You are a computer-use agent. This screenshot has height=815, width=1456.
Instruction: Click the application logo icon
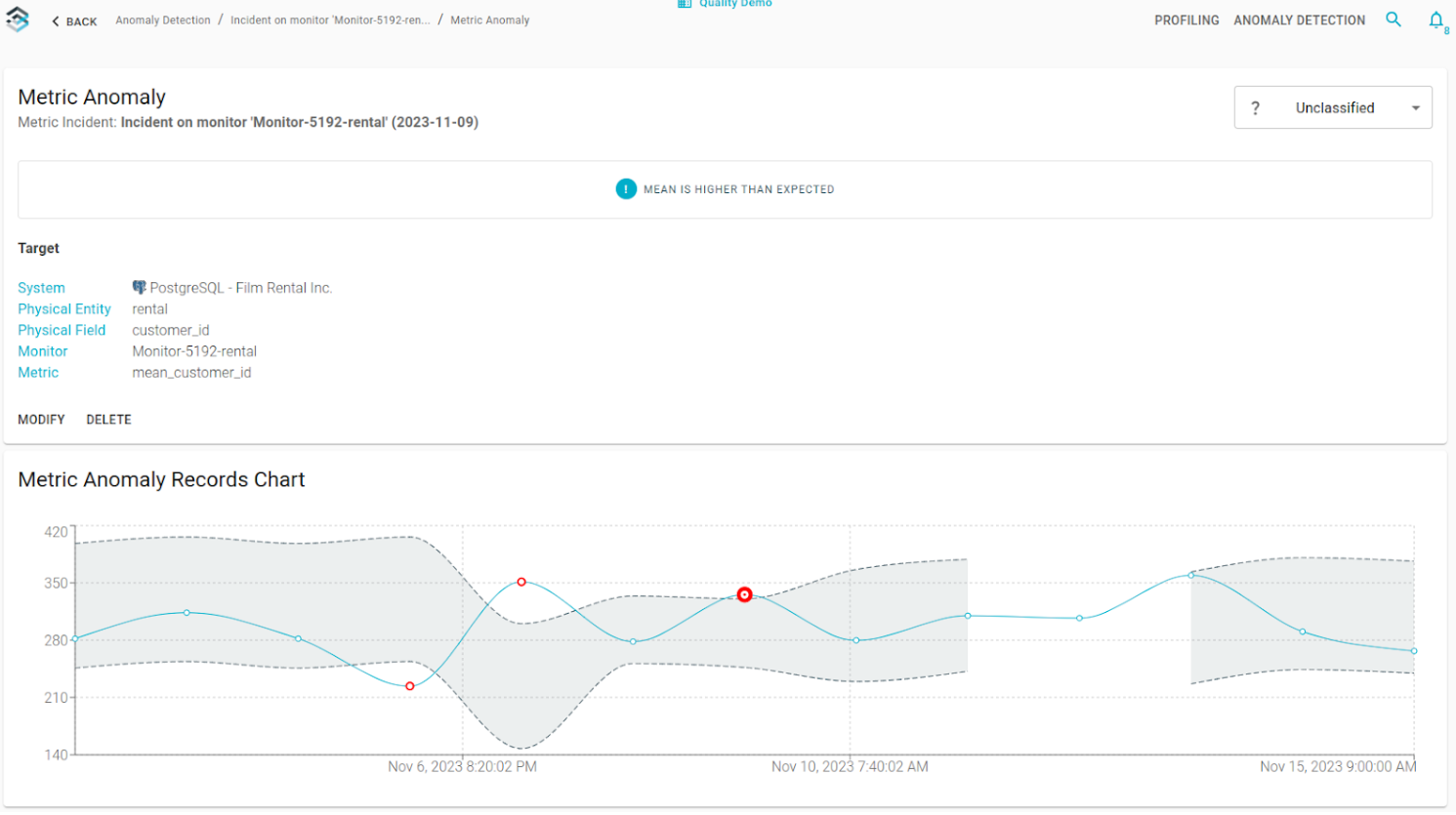pyautogui.click(x=18, y=19)
